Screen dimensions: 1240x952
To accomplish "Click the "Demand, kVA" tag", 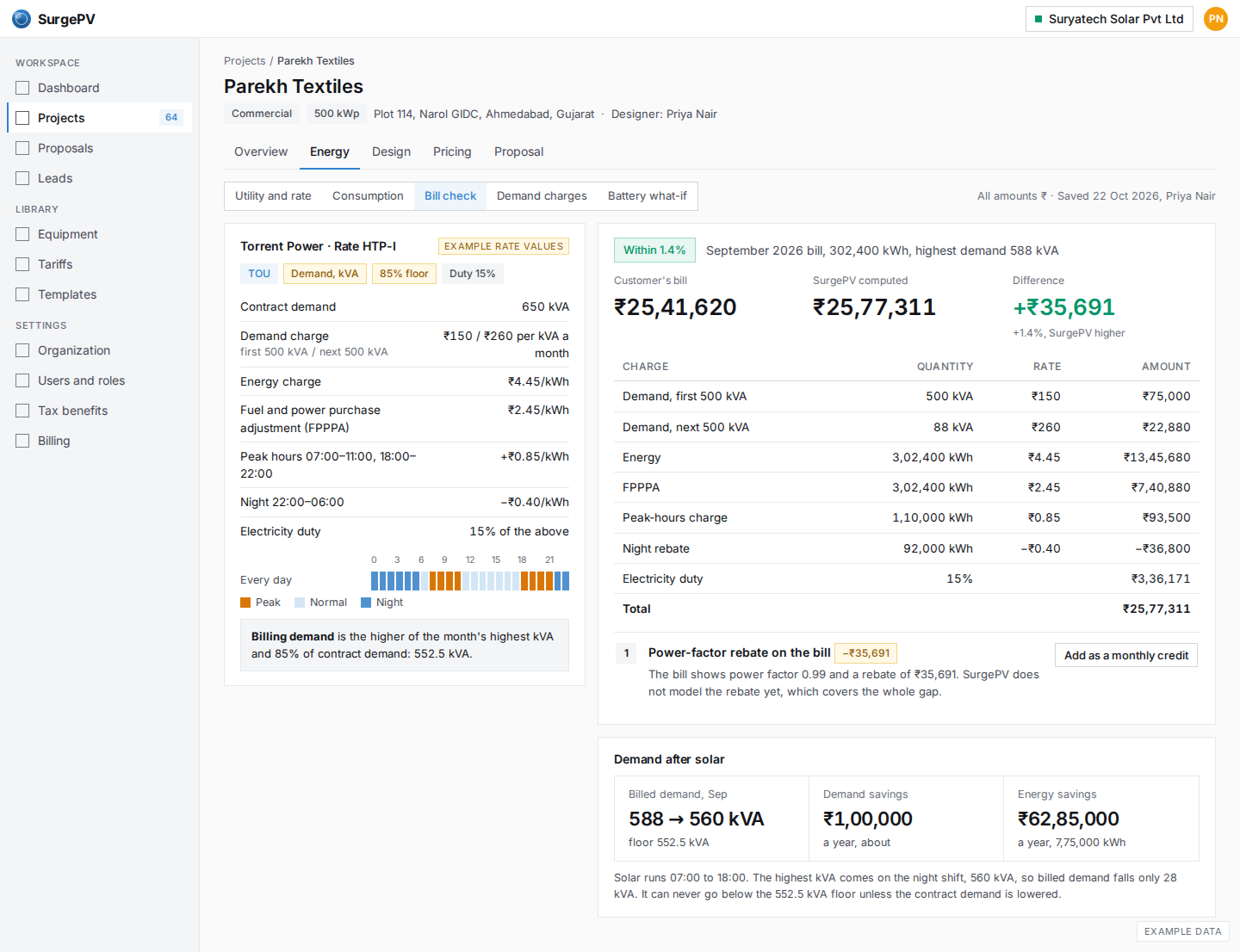I will (x=325, y=274).
